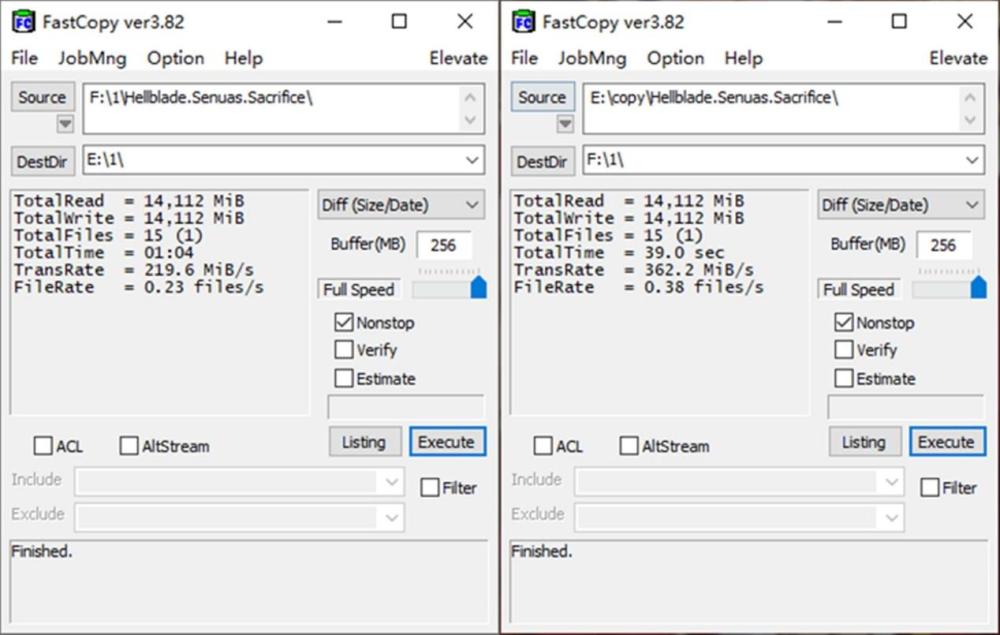Open File menu in right FastCopy window
The height and width of the screenshot is (635, 1000).
click(524, 58)
